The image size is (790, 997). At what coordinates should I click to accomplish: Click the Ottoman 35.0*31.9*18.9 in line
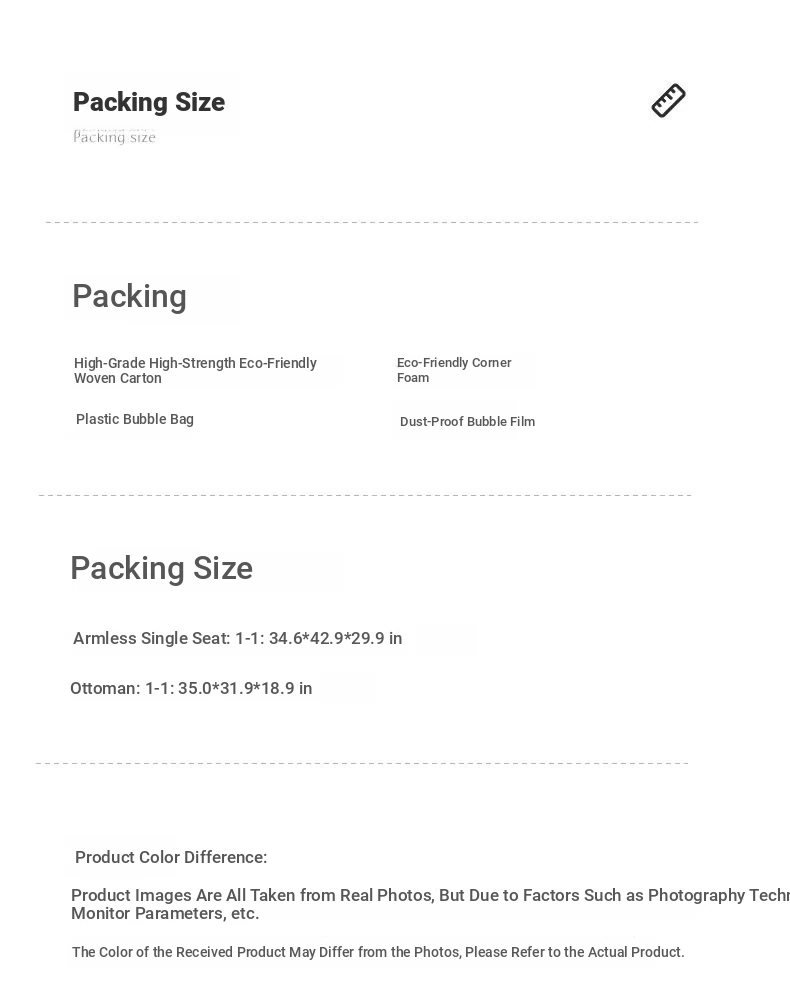(x=191, y=689)
